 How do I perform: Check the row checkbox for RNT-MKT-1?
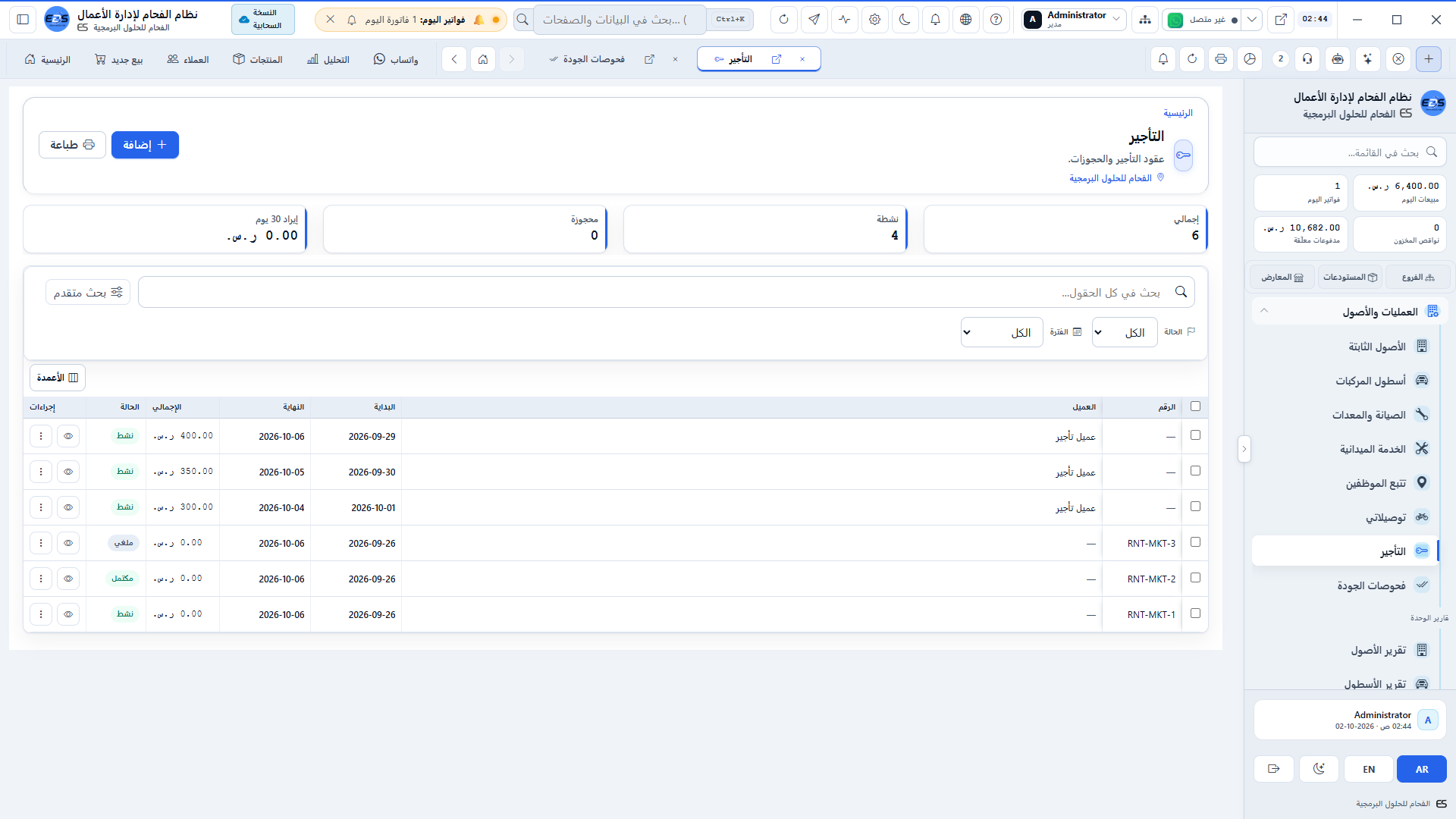[x=1196, y=613]
